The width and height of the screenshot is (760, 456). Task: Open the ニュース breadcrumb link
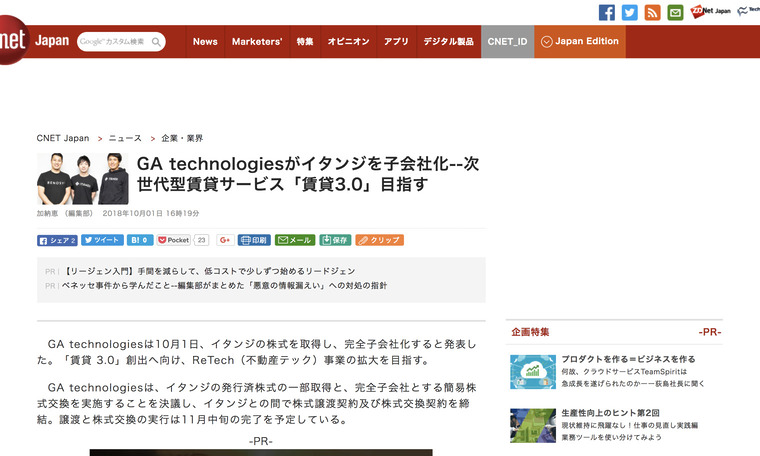[x=125, y=138]
